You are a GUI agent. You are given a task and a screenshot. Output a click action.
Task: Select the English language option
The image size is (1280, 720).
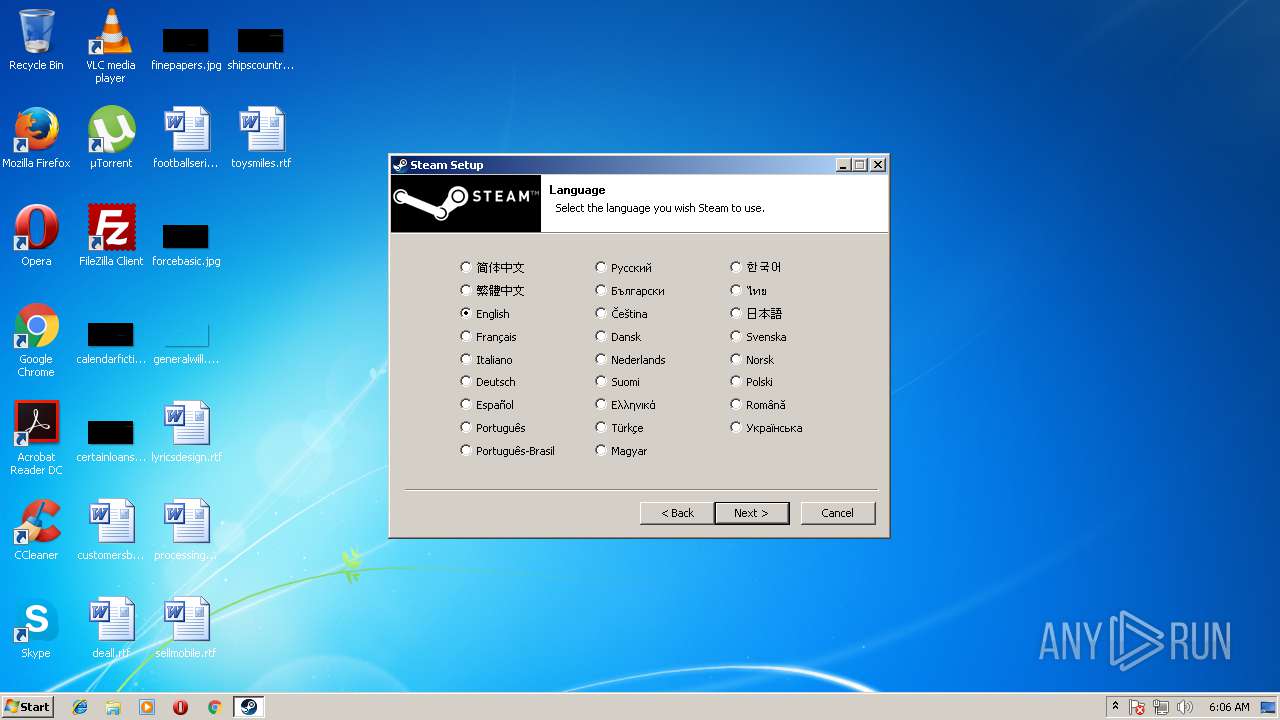click(485, 313)
